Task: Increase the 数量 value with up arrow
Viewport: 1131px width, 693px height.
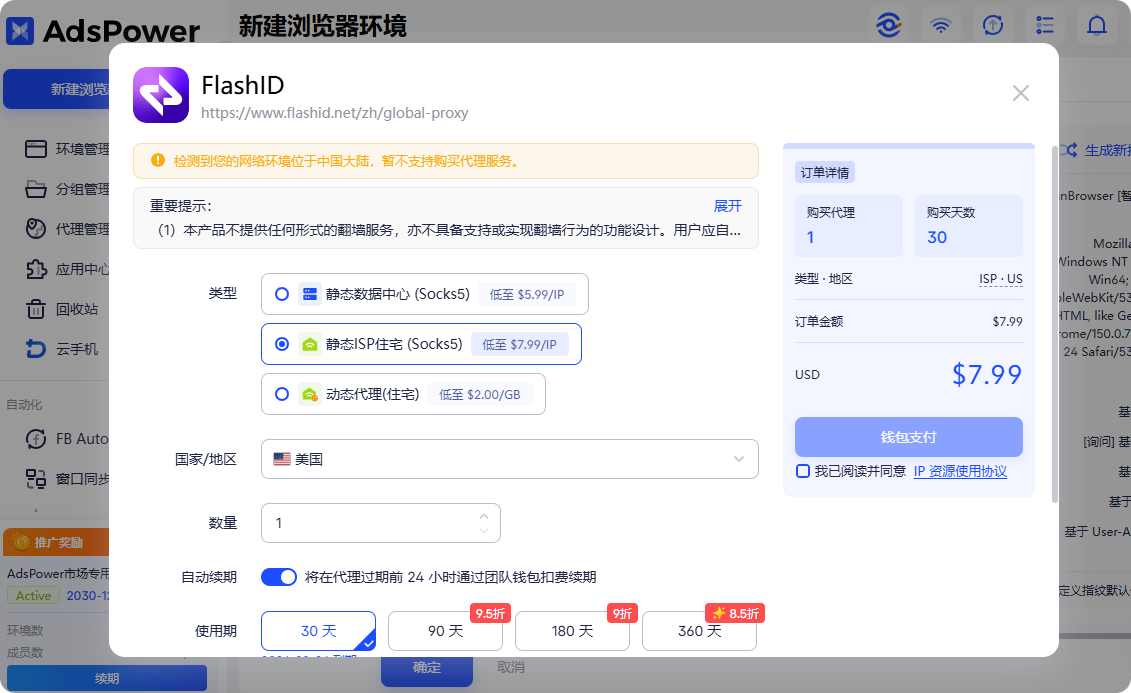Action: point(484,516)
